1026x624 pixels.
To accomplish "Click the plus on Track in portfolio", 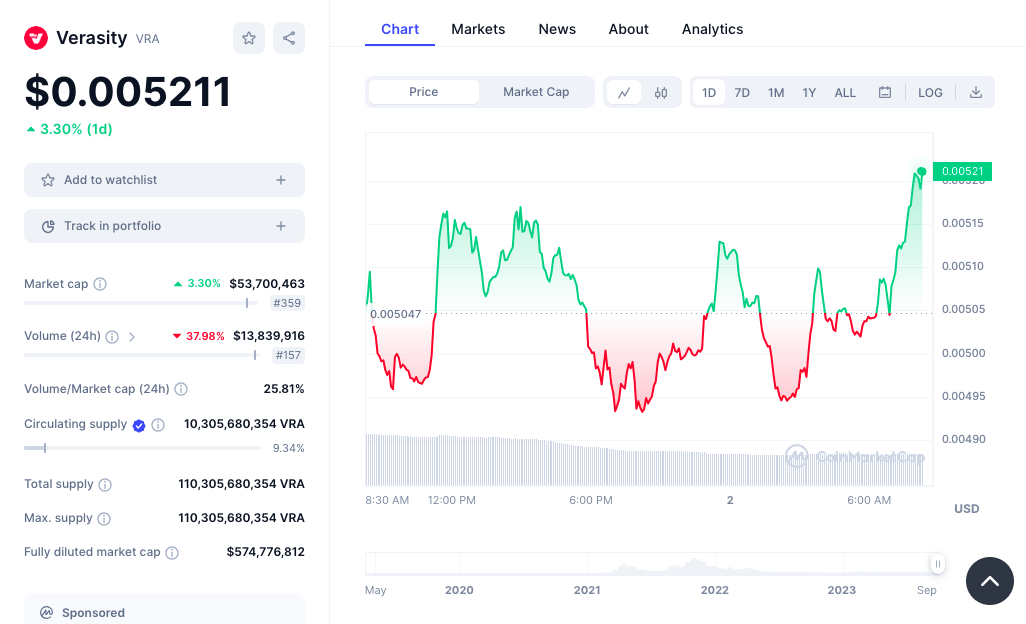I will pos(281,226).
